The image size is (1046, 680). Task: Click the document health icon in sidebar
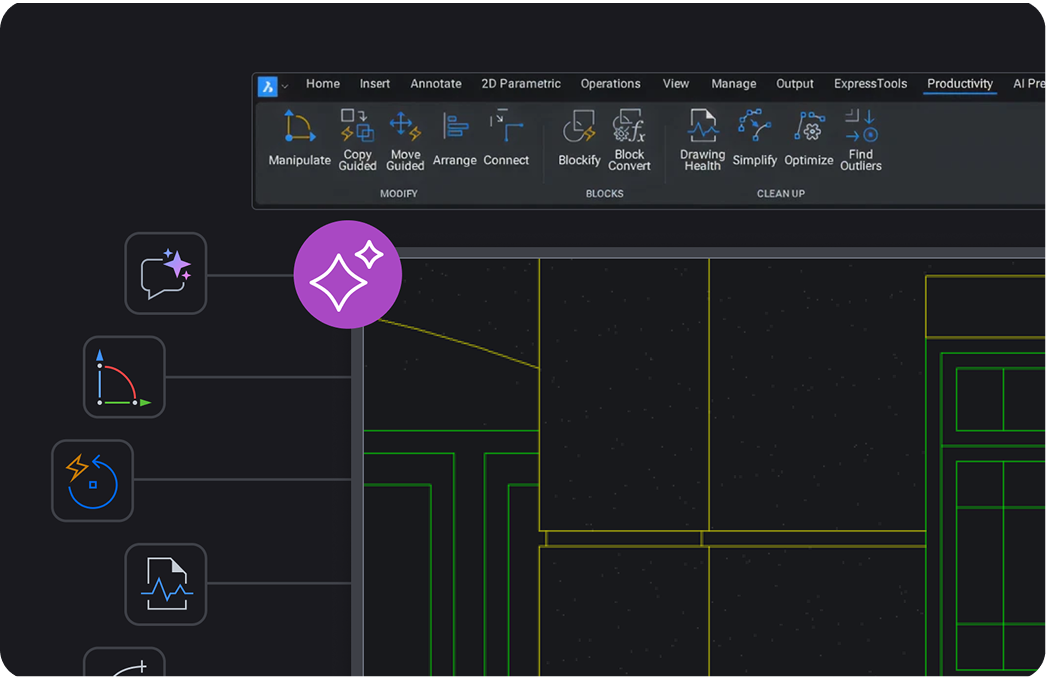165,584
